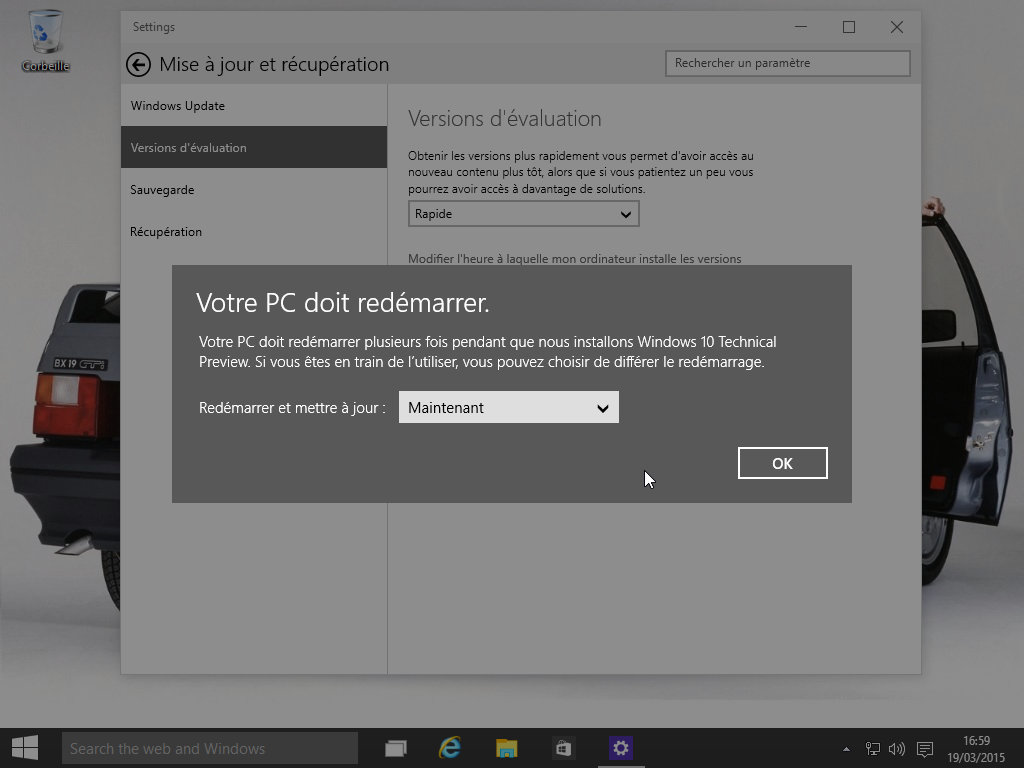Click the Rechercher un paramètre search box
Screen dimensions: 1024x768
click(x=787, y=63)
